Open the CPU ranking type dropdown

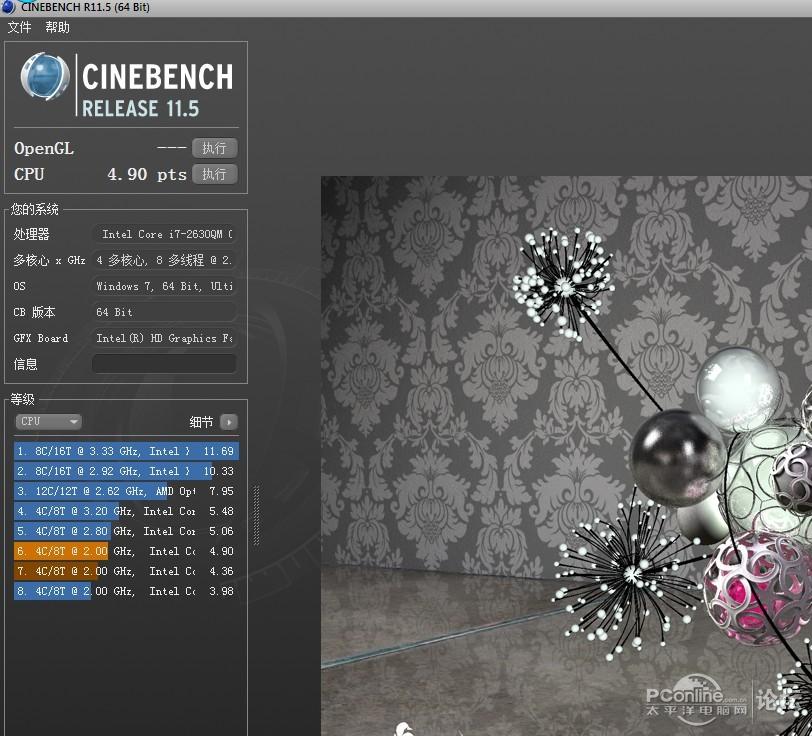click(49, 422)
